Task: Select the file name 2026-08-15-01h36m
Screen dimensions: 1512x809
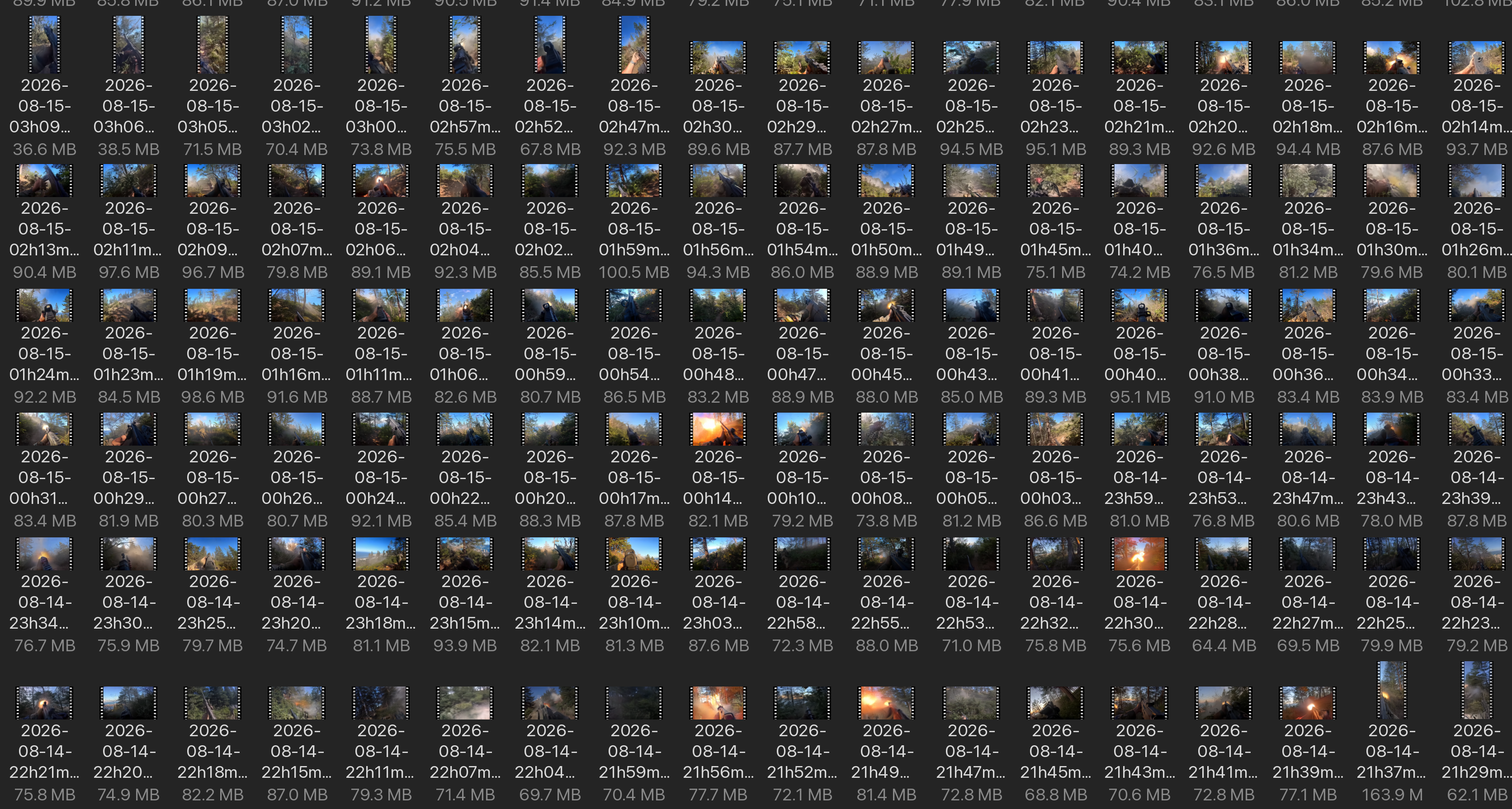Action: coord(1224,229)
